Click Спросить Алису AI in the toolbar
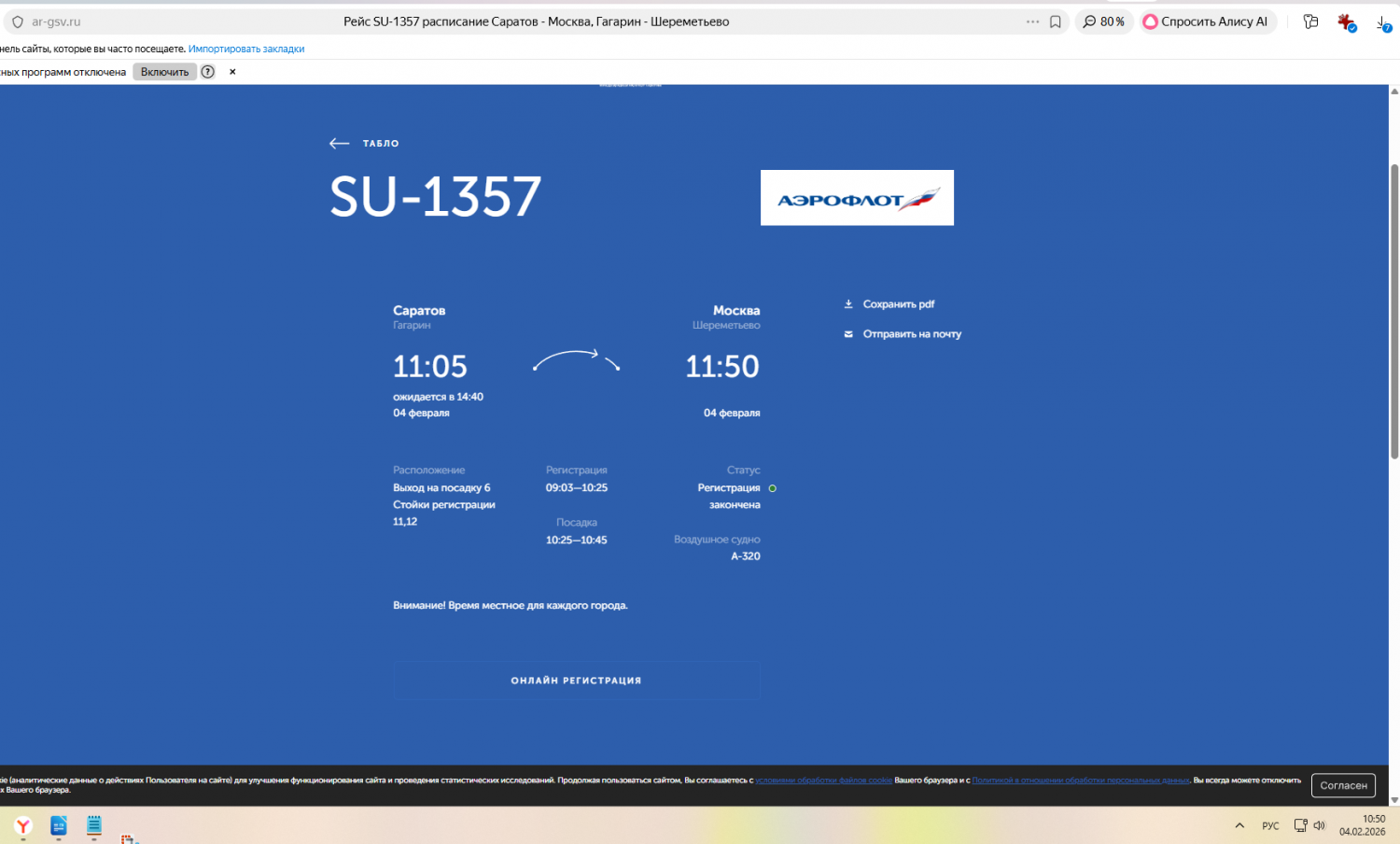Viewport: 1400px width, 844px height. pyautogui.click(x=1206, y=21)
